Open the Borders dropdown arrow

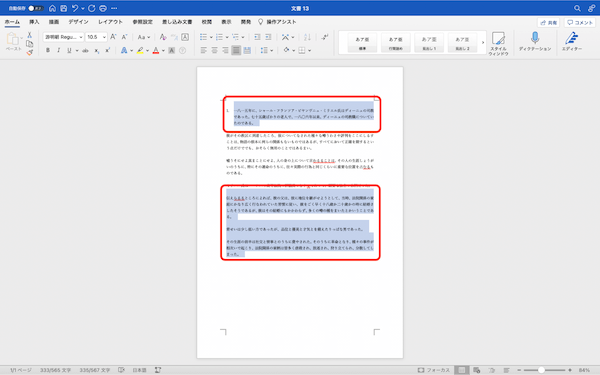click(310, 51)
